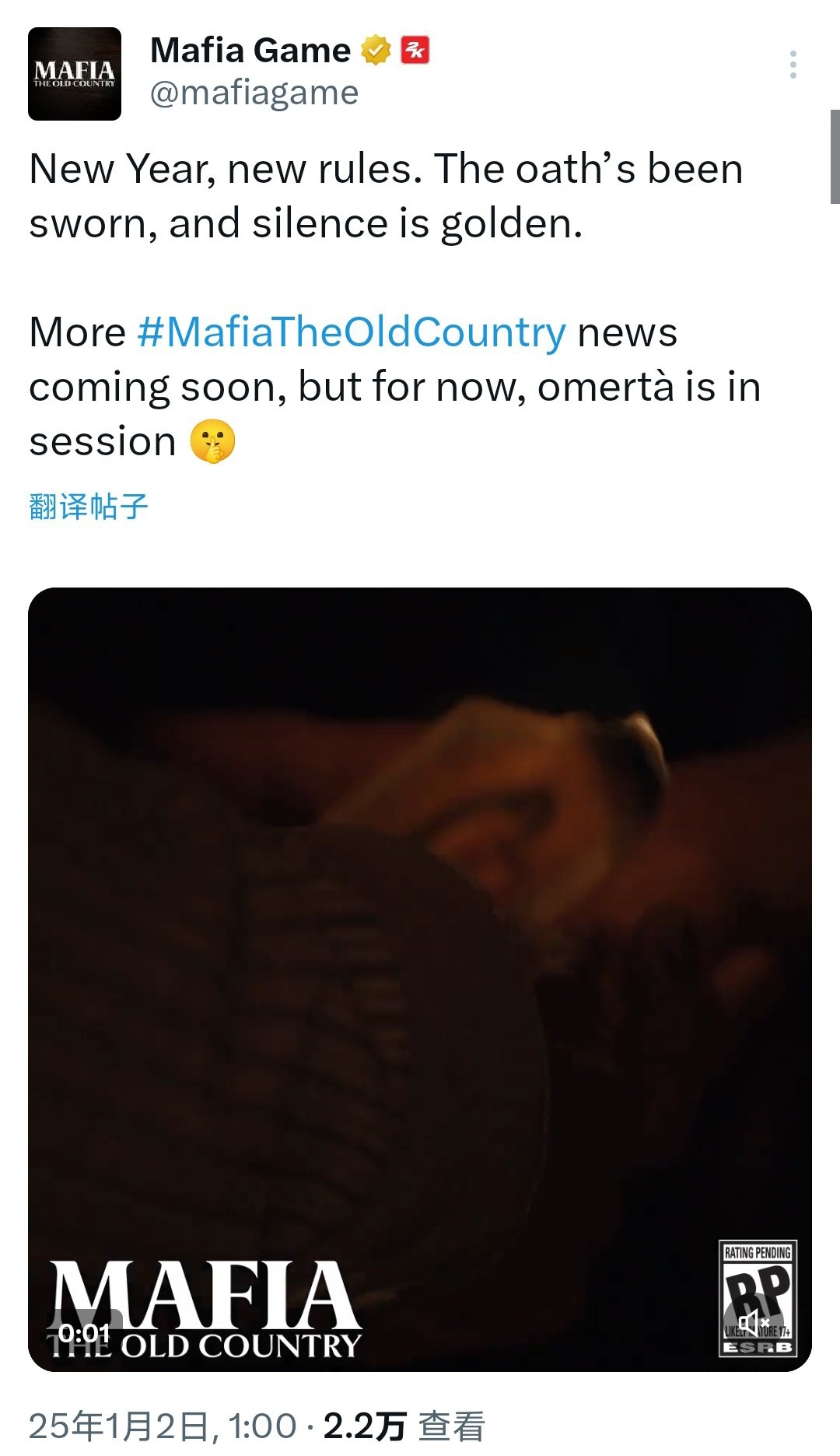
Task: Click the page scrollbar on the right edge
Action: pyautogui.click(x=835, y=156)
